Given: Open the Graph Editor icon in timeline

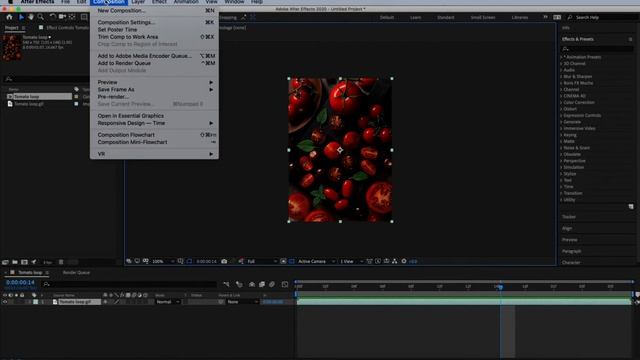Looking at the screenshot, I should click(285, 284).
